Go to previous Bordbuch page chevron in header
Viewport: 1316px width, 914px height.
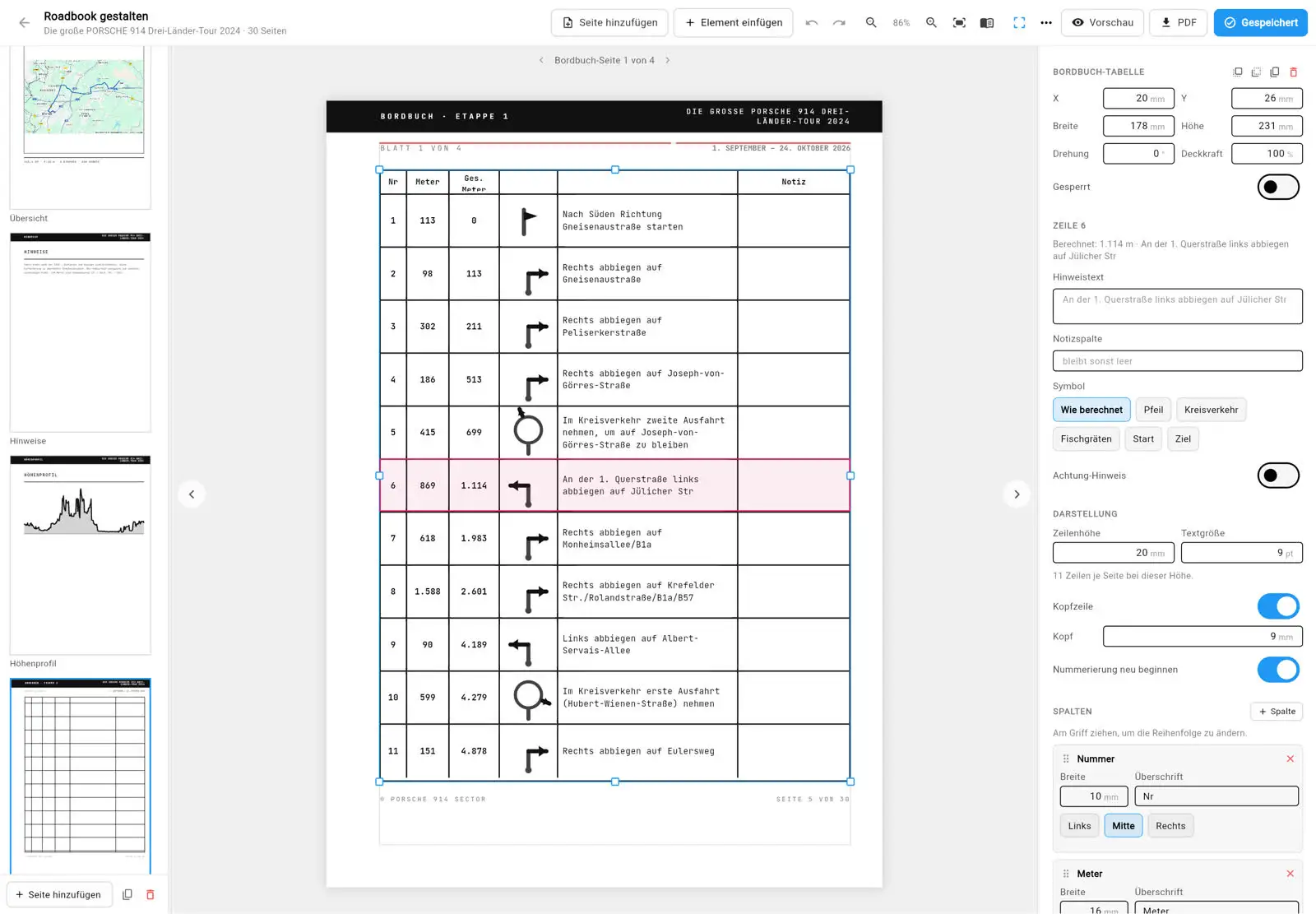click(541, 60)
